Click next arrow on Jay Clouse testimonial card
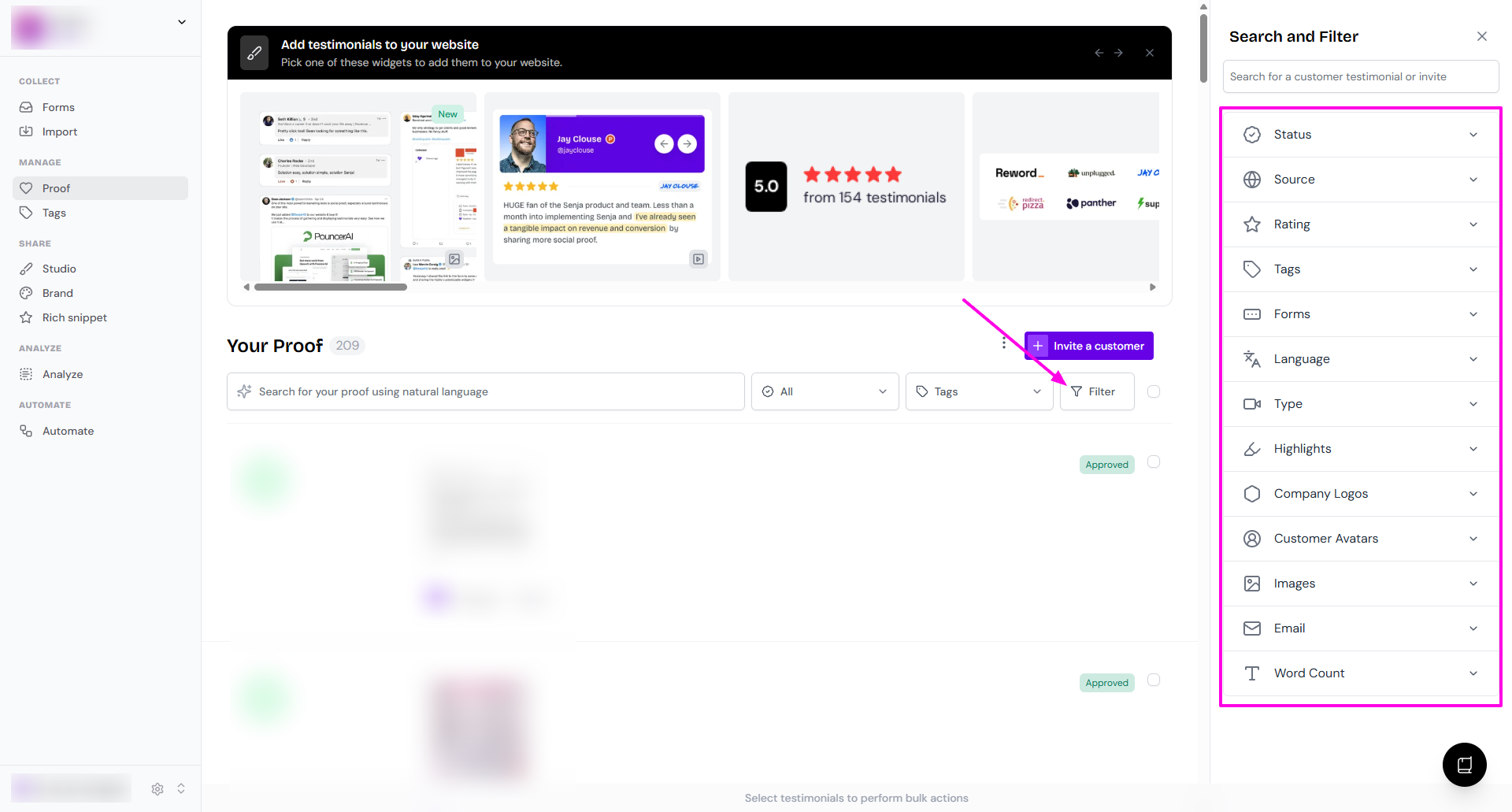Image resolution: width=1512 pixels, height=812 pixels. tap(687, 143)
